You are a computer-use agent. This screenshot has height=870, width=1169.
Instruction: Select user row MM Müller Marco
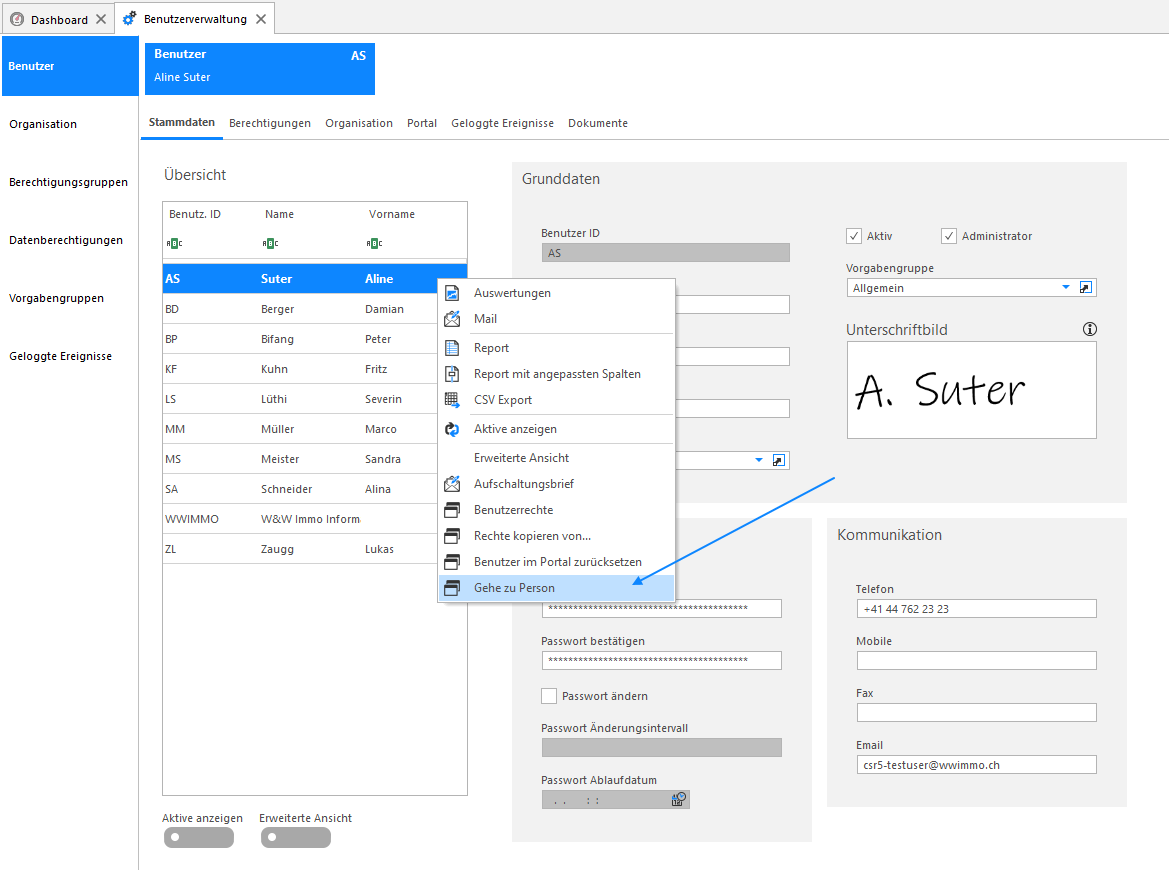[300, 429]
